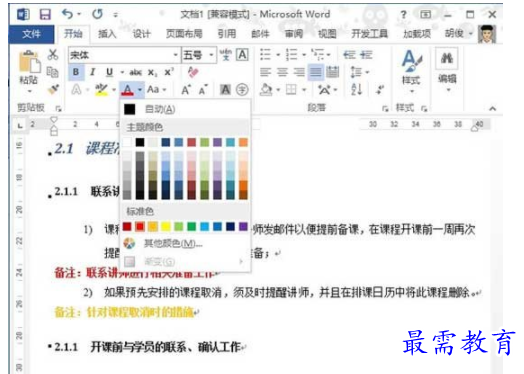Select the Format Painter brush

pos(53,89)
